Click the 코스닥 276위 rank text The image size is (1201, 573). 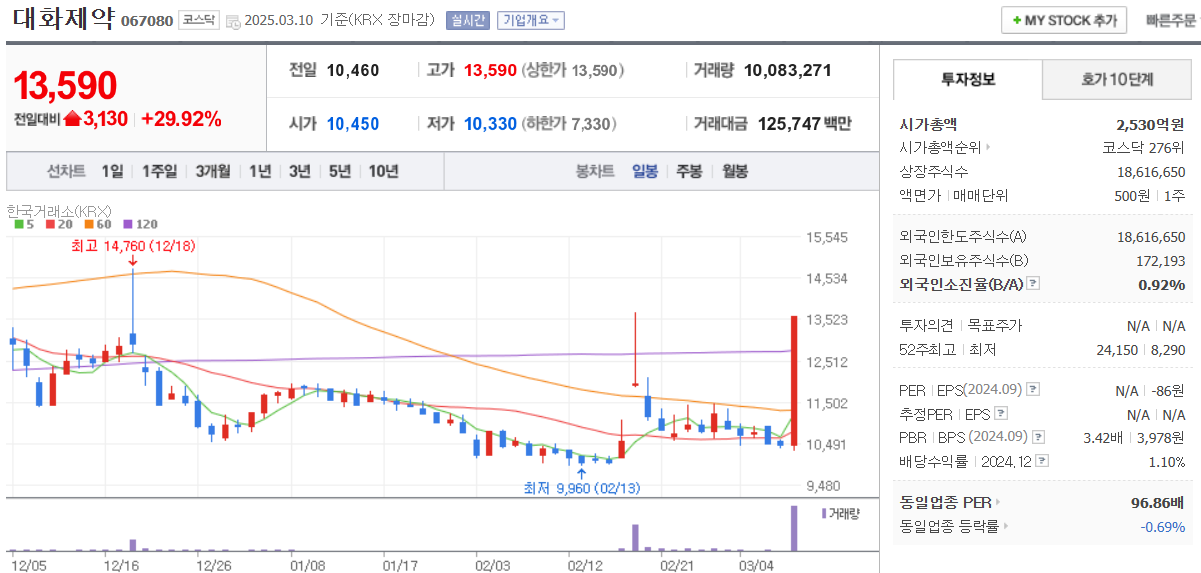(1144, 147)
